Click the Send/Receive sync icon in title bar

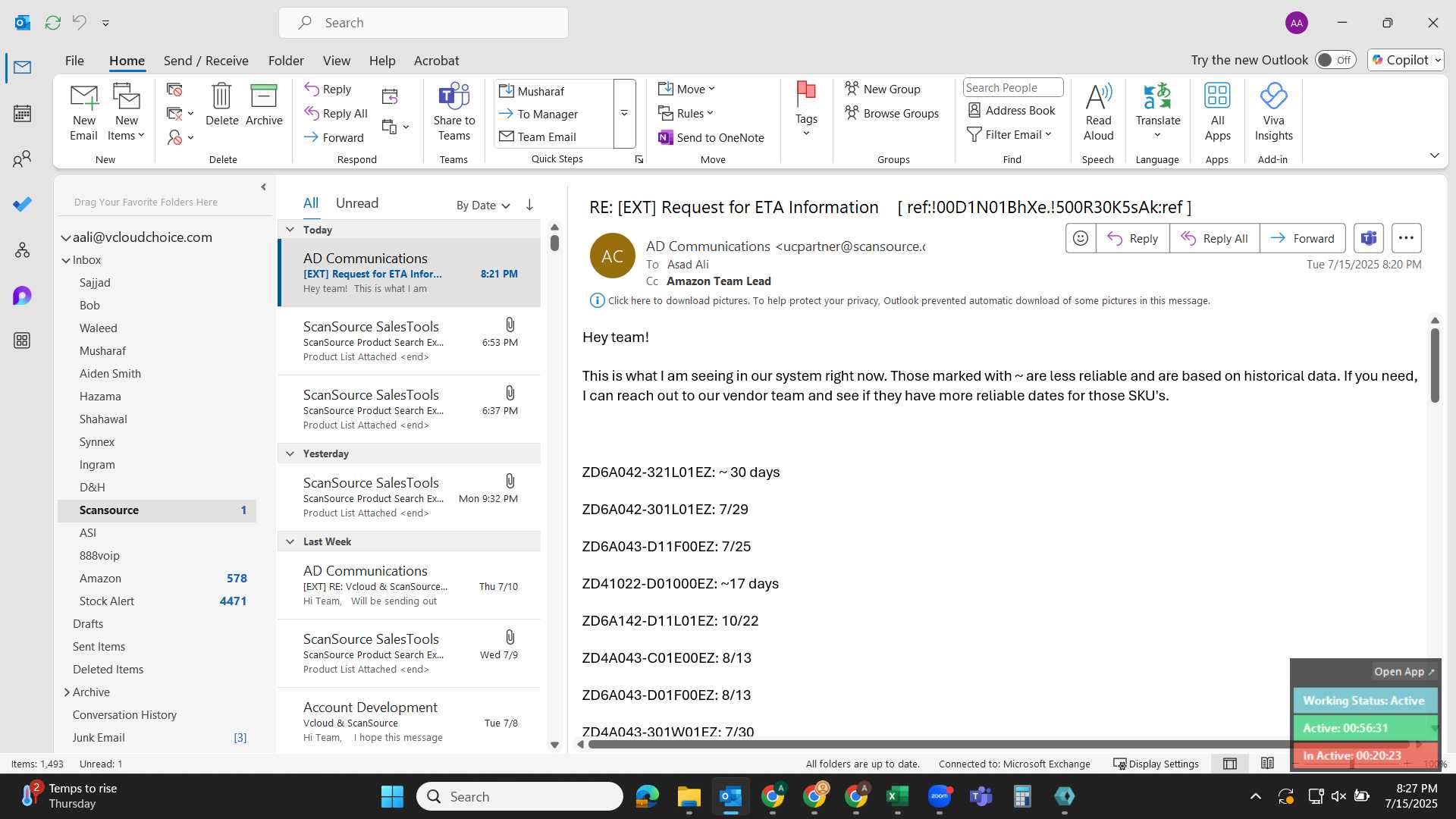(52, 23)
